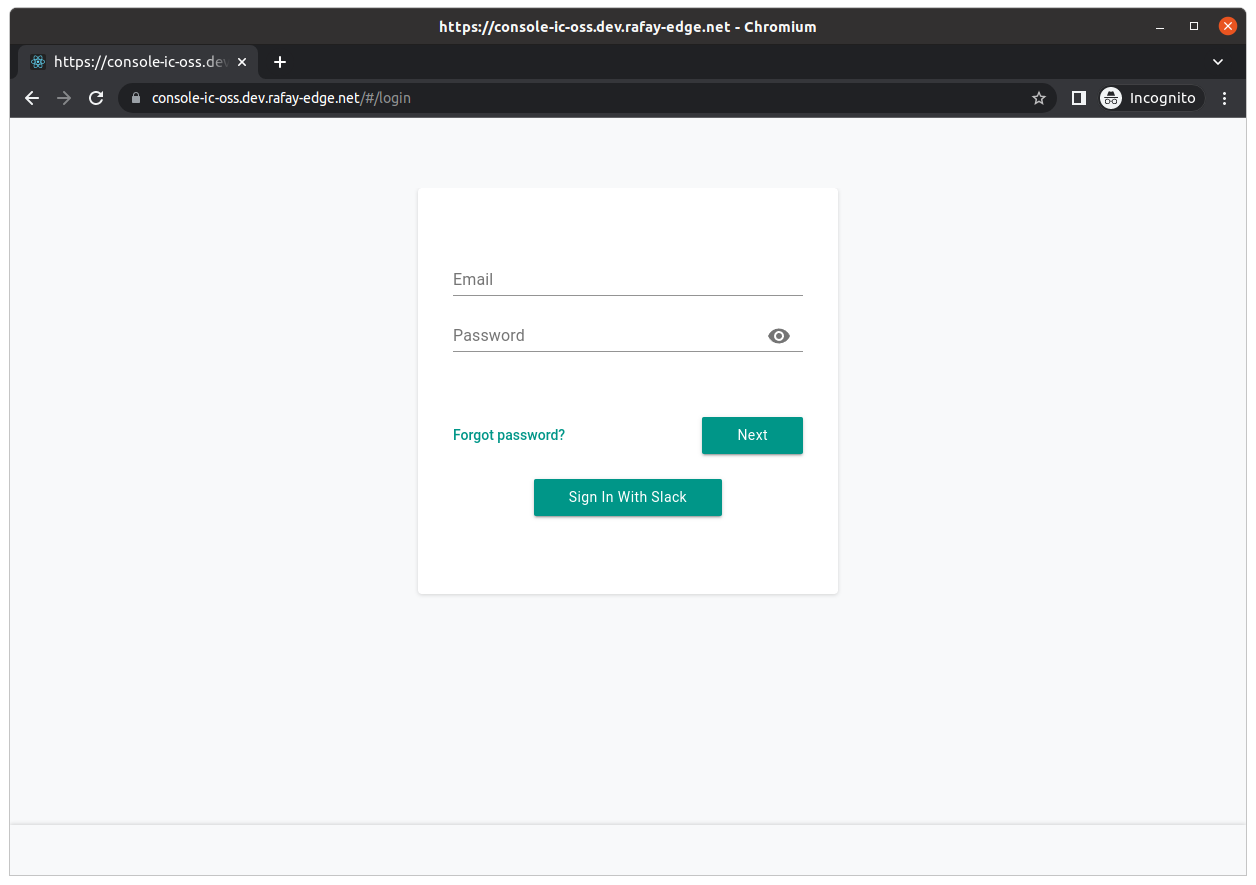Open a new tab with plus icon
1256x885 pixels.
[x=280, y=62]
